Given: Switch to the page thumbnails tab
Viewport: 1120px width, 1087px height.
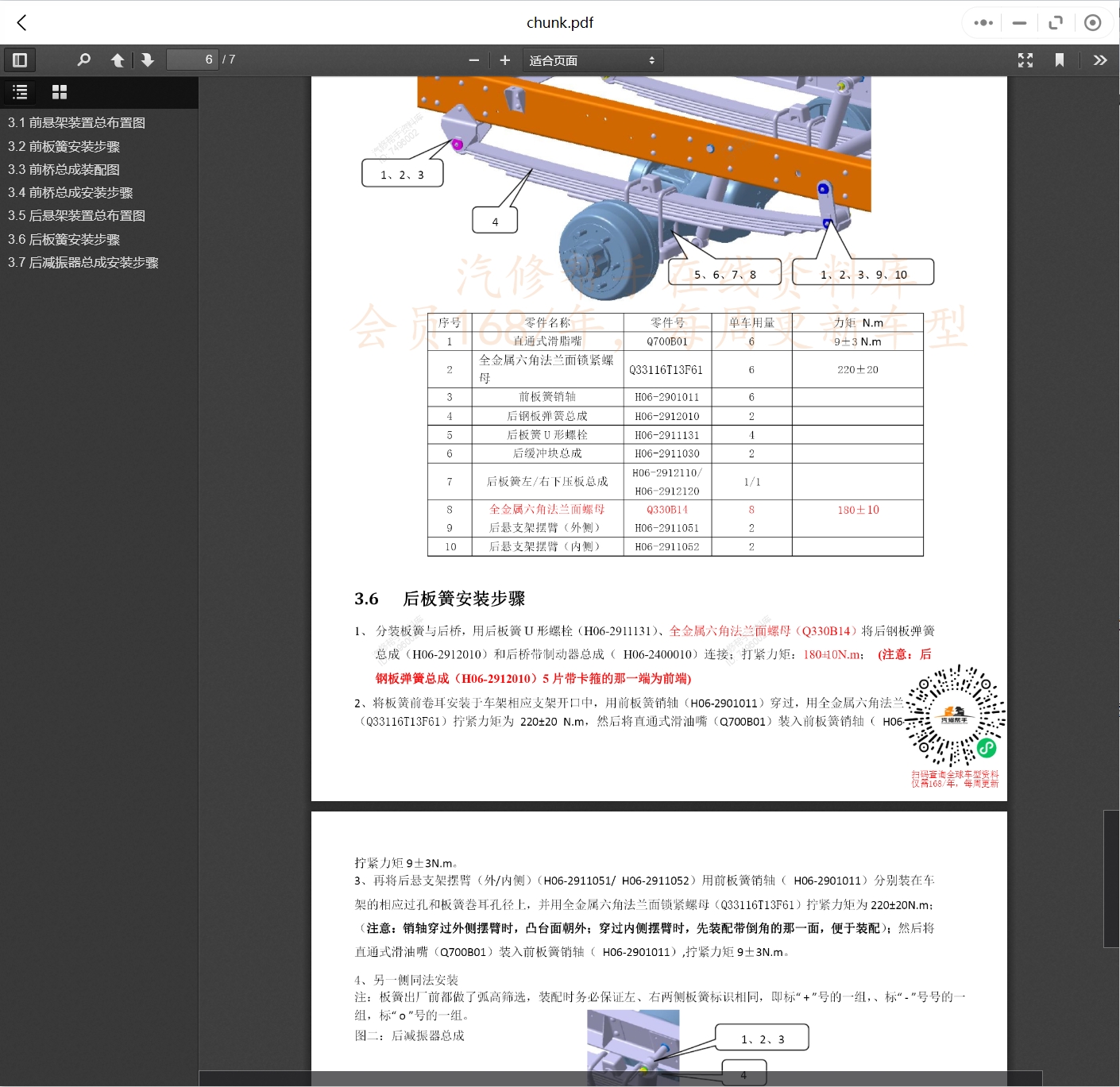Looking at the screenshot, I should click(59, 92).
